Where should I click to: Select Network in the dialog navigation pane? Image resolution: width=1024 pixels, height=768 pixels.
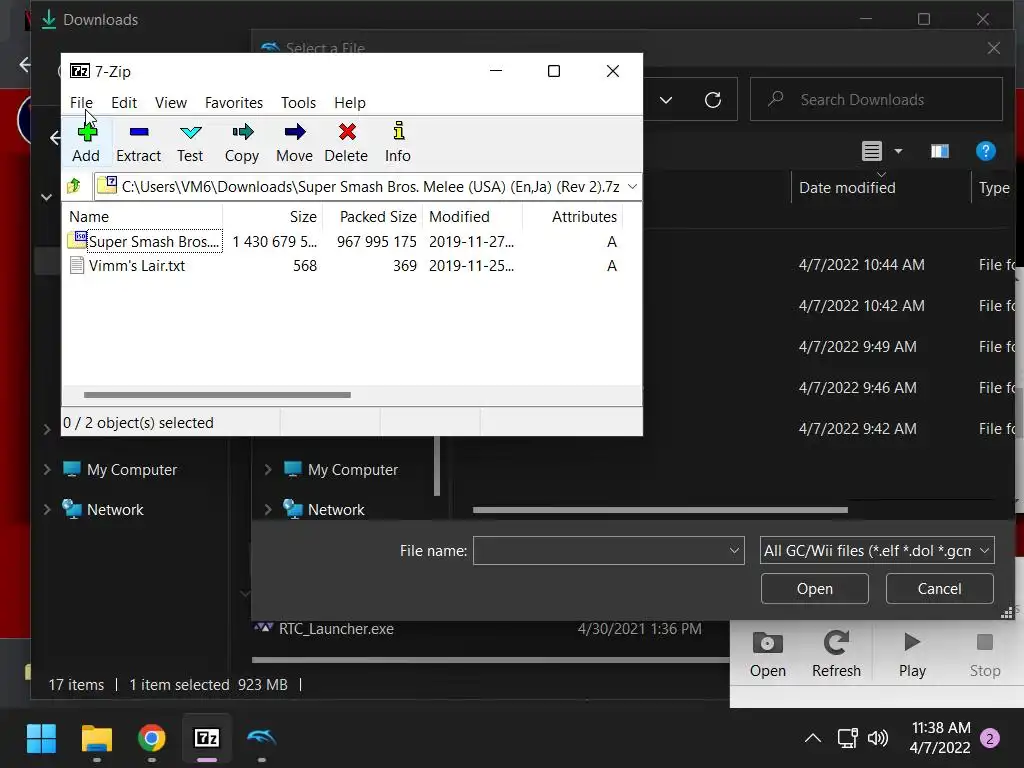pyautogui.click(x=336, y=509)
